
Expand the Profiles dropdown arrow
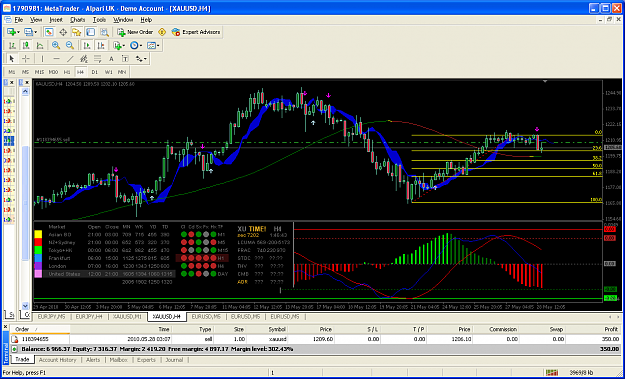(35, 32)
